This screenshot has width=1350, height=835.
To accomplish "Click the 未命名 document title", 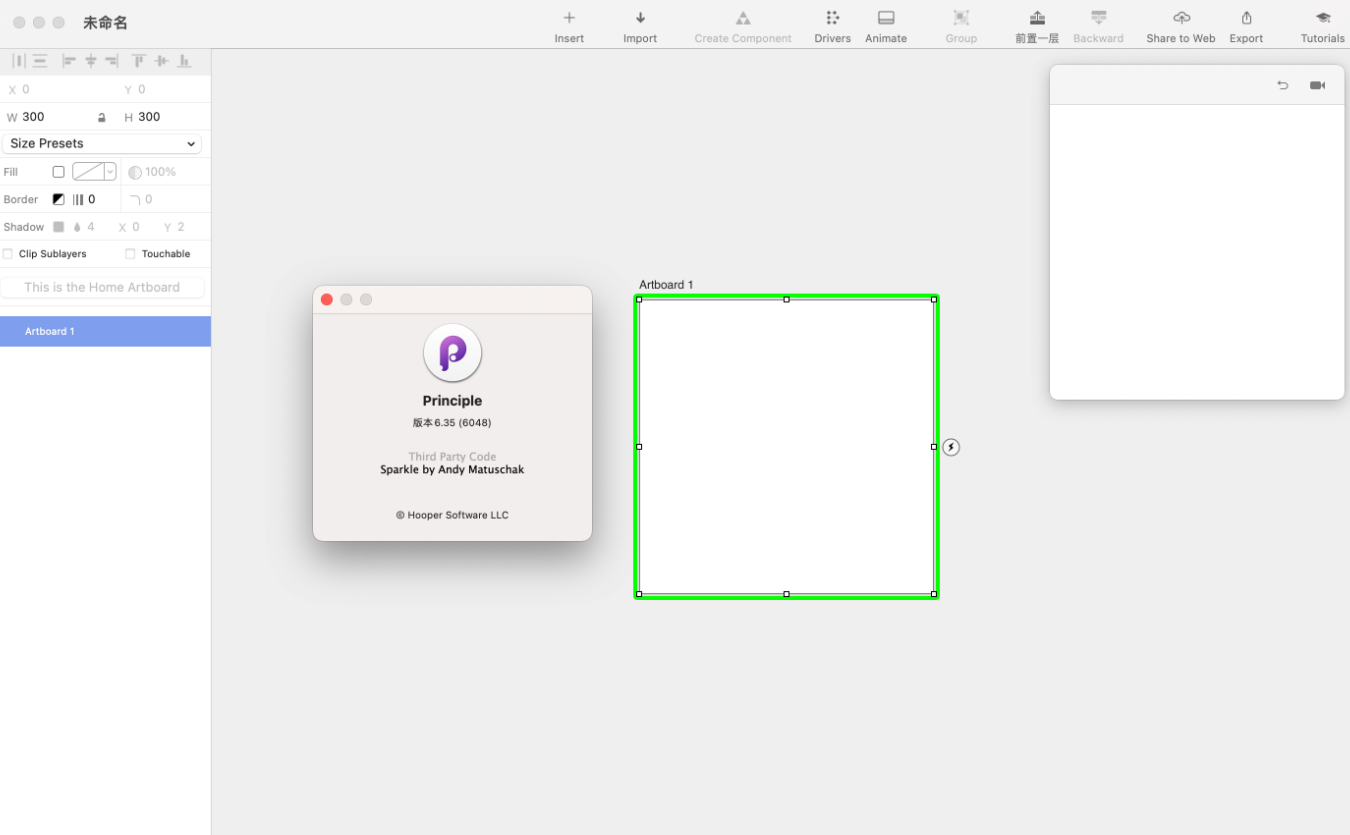I will pyautogui.click(x=105, y=22).
